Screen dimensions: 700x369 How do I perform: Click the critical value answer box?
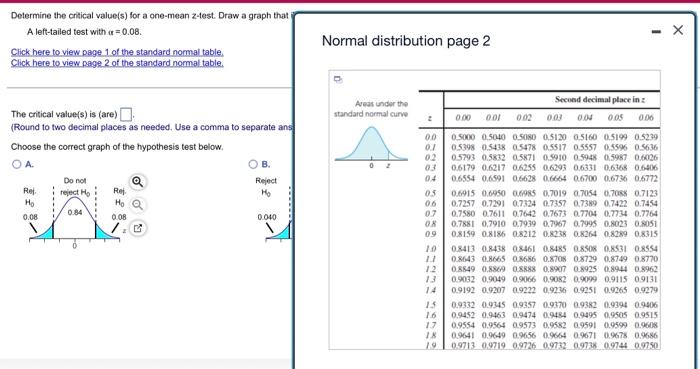[x=126, y=115]
